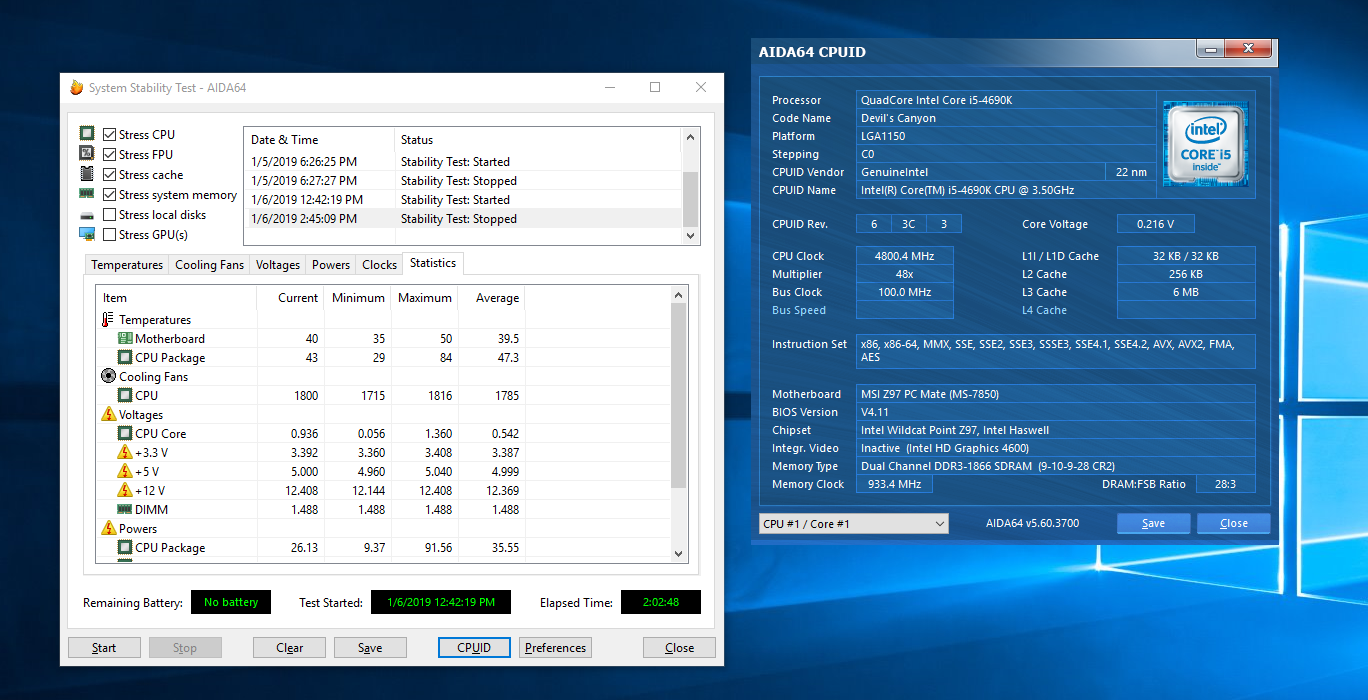Click the FPU icon beside Stress FPU
Image resolution: width=1368 pixels, height=700 pixels.
(87, 154)
